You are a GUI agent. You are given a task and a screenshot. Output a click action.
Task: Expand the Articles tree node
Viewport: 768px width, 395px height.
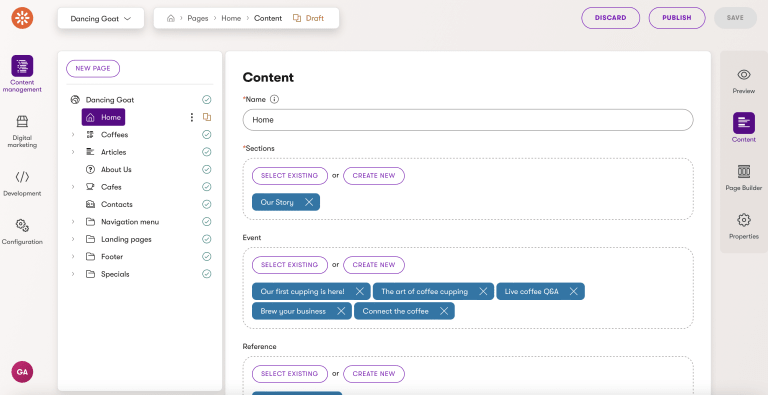click(73, 152)
